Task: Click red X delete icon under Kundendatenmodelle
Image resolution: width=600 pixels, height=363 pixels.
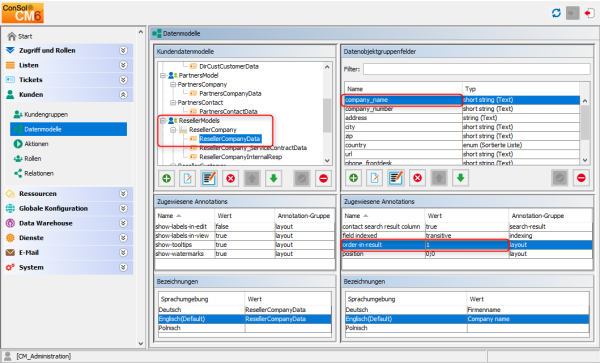Action: pyautogui.click(x=230, y=178)
